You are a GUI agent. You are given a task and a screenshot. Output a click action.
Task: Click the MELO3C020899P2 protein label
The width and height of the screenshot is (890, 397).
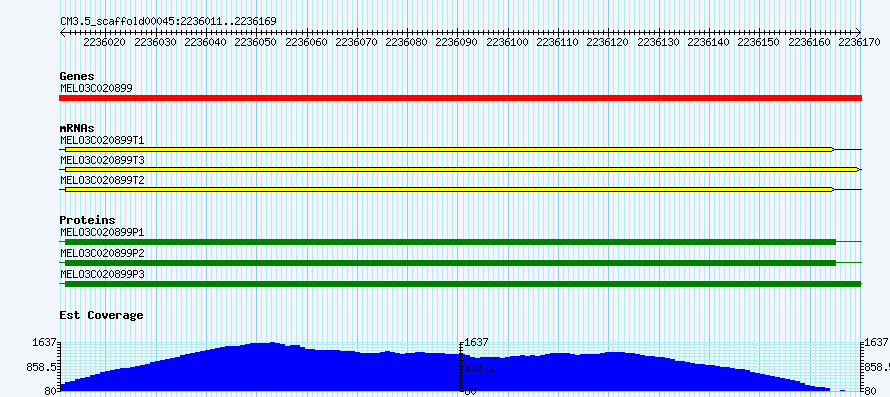[x=102, y=253]
